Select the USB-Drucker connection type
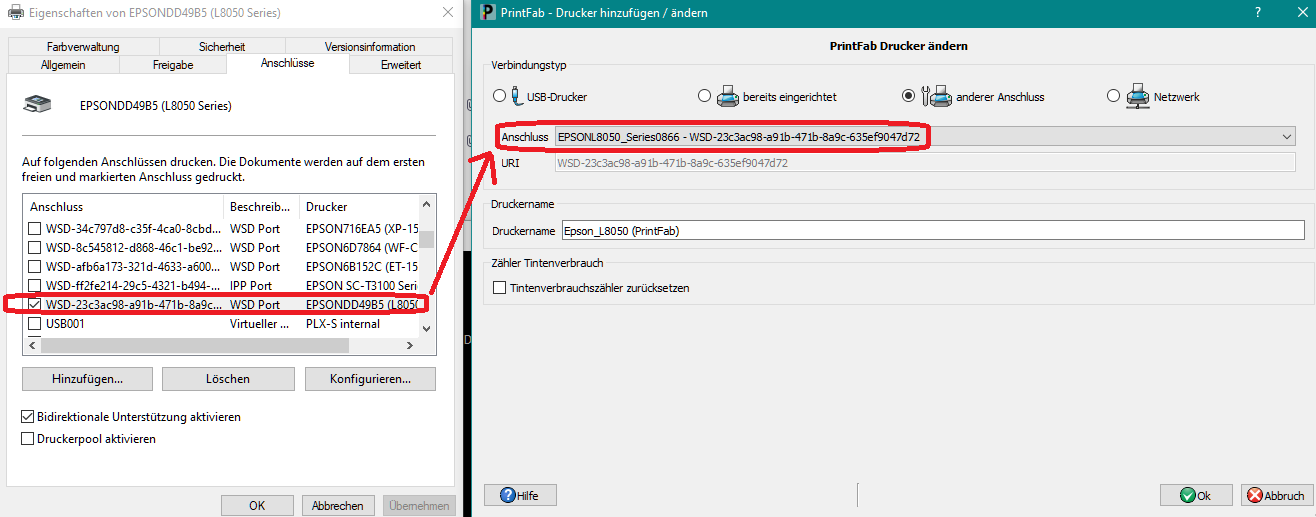Screen dimensions: 1316x517 (x=500, y=97)
